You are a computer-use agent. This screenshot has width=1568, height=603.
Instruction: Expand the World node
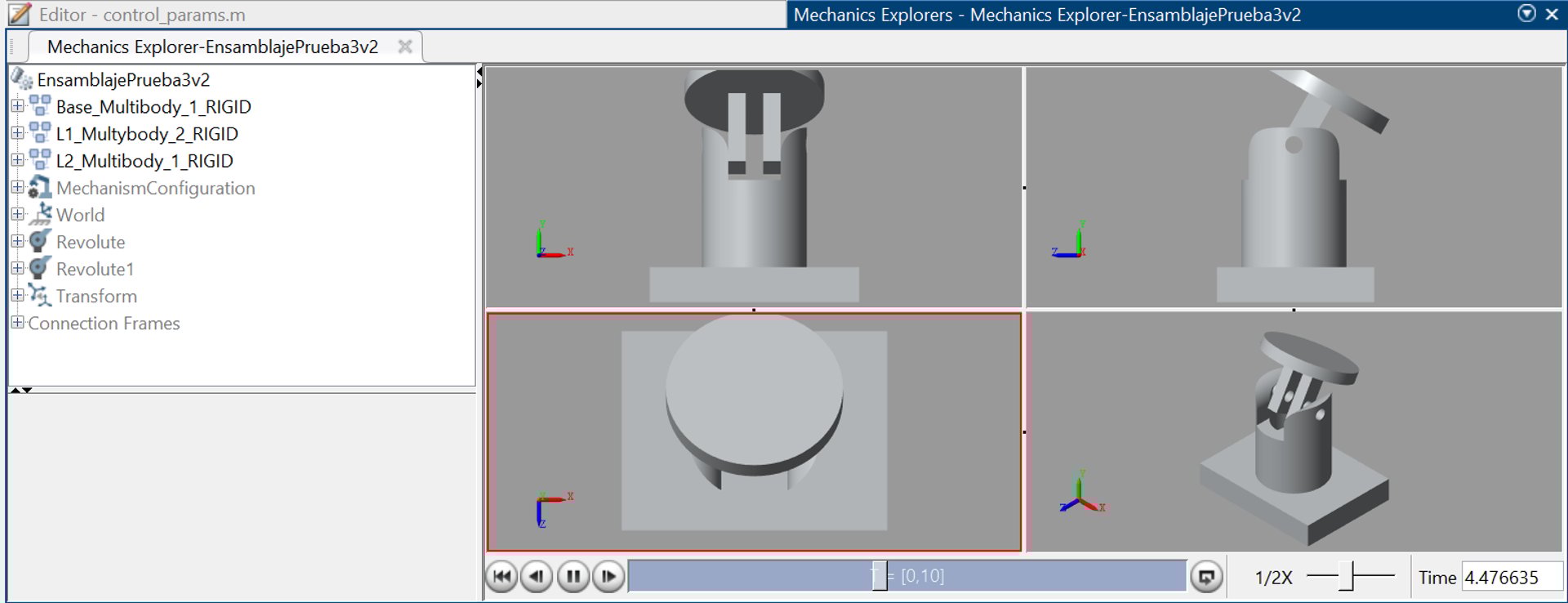[x=17, y=214]
